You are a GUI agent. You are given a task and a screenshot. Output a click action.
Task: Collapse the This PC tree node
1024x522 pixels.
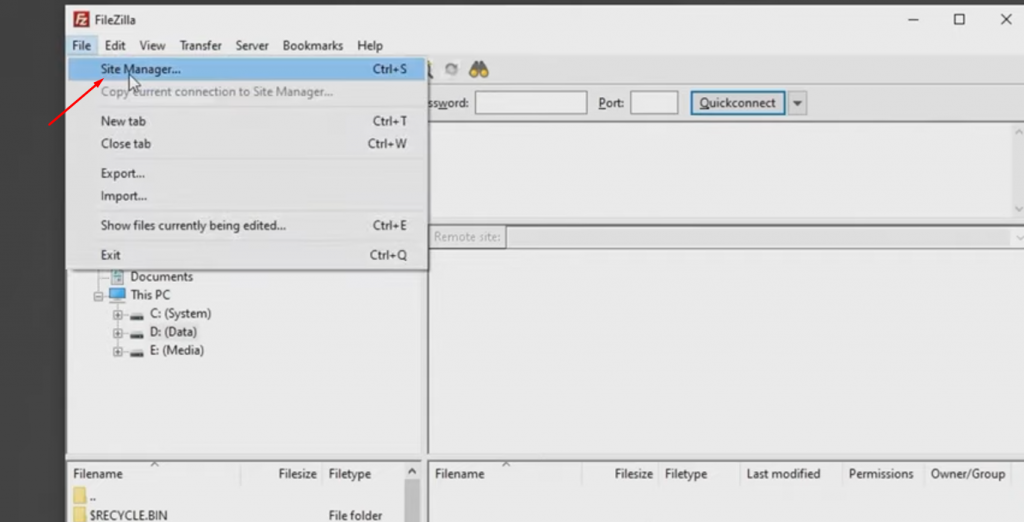point(98,297)
